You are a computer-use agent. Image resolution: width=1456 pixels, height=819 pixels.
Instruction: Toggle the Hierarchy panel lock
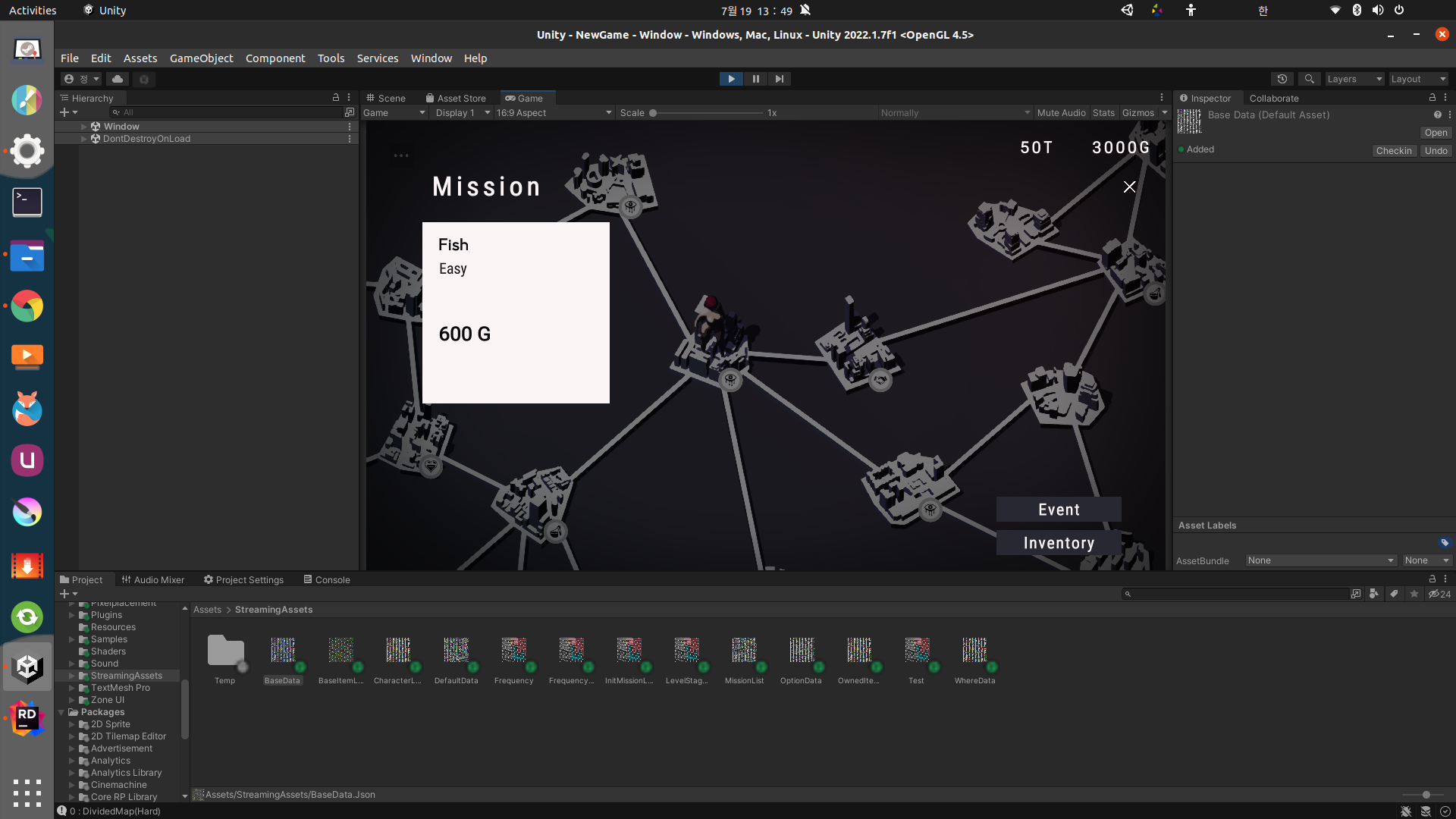[x=336, y=98]
